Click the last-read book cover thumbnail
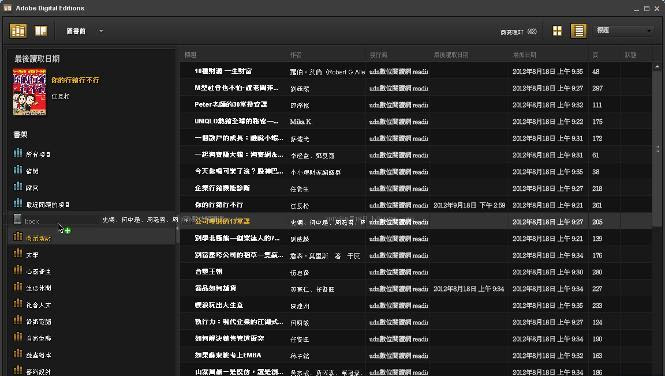 coord(29,92)
